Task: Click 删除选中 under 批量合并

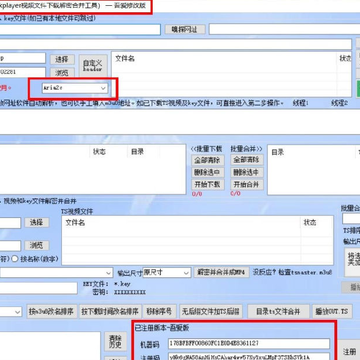Action: [247, 172]
